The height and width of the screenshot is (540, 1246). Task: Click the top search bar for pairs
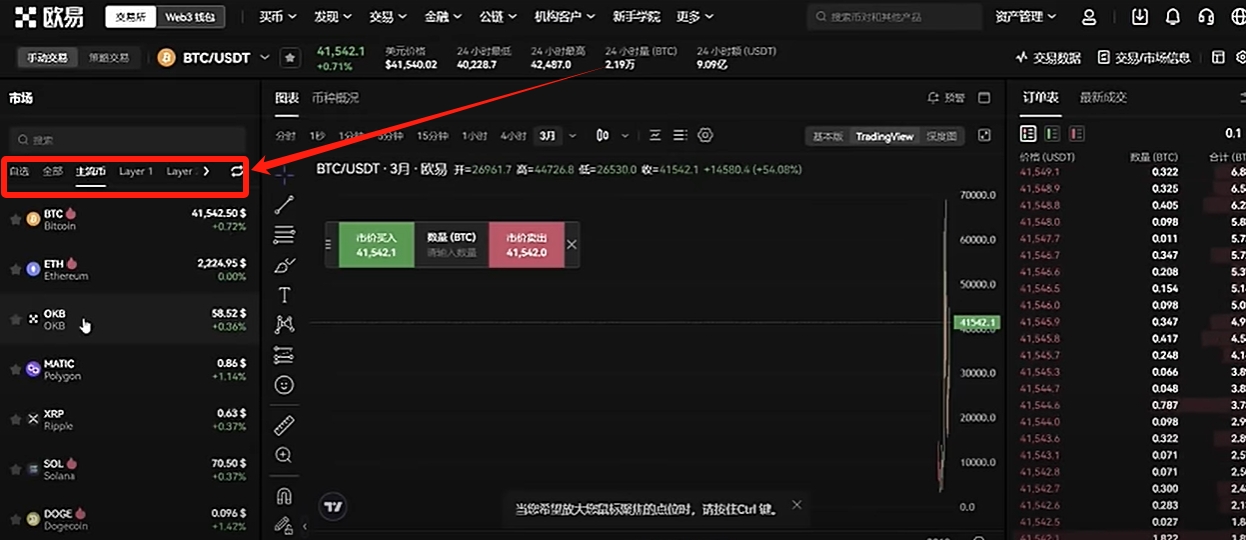893,17
